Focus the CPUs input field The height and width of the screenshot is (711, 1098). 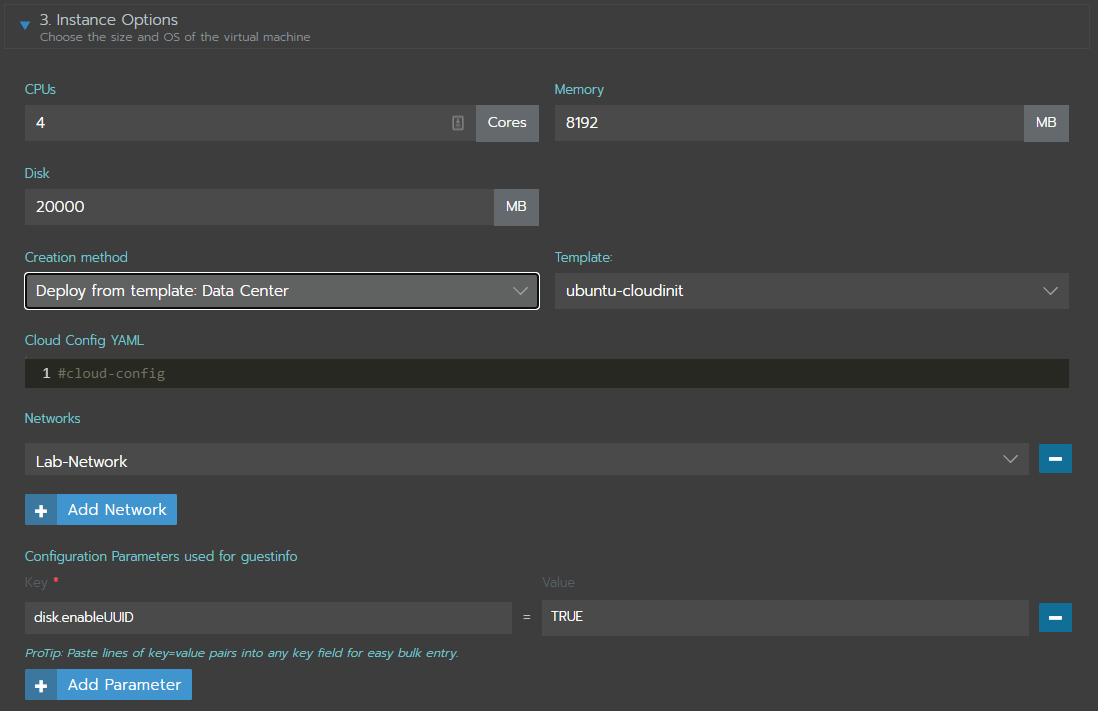click(235, 123)
